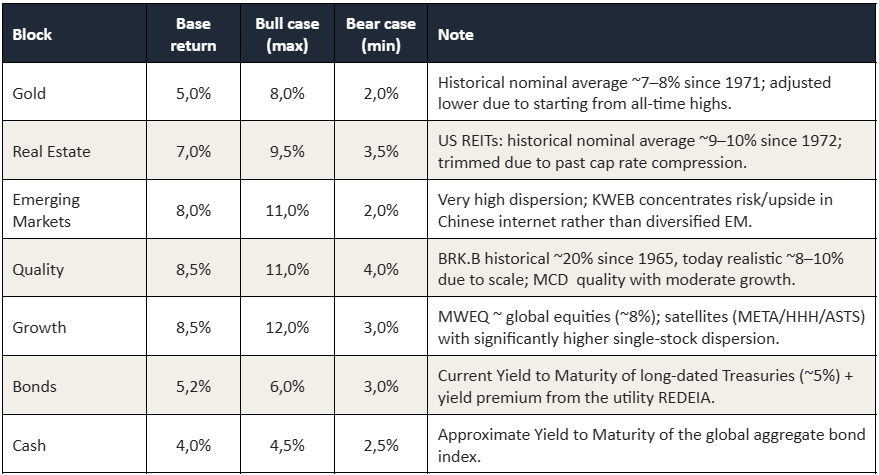The width and height of the screenshot is (879, 475).
Task: Select the Real Estate row label
Action: pyautogui.click(x=75, y=150)
